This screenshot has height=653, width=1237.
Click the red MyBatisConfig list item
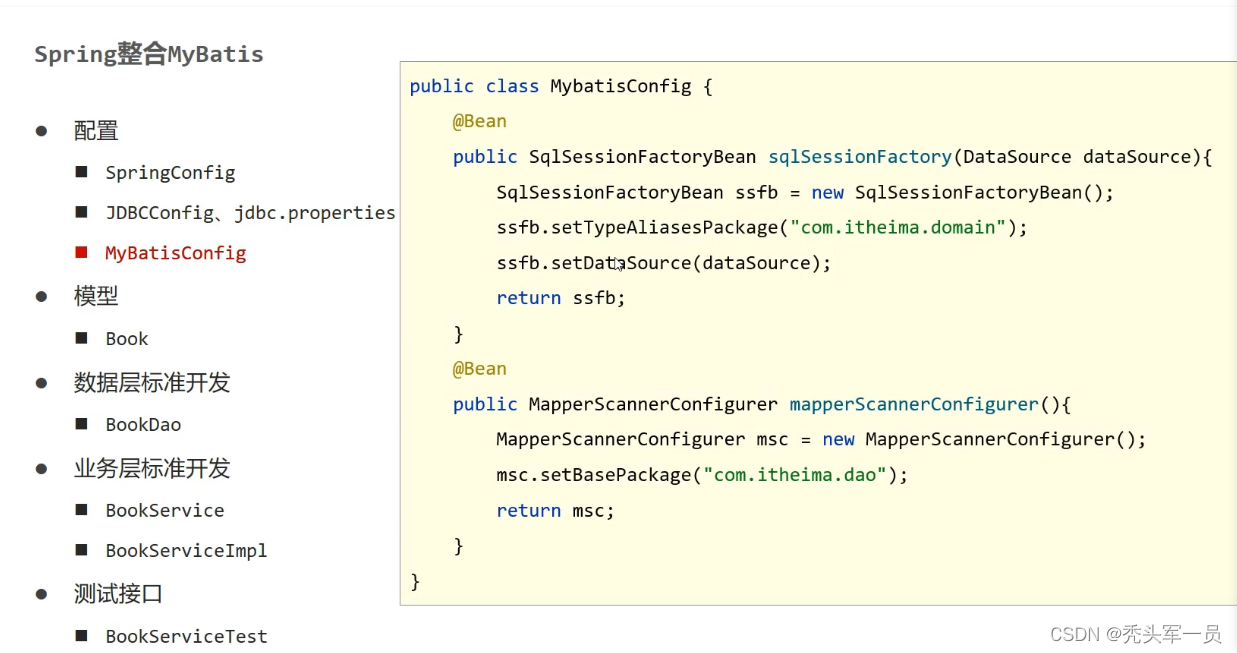tap(176, 253)
